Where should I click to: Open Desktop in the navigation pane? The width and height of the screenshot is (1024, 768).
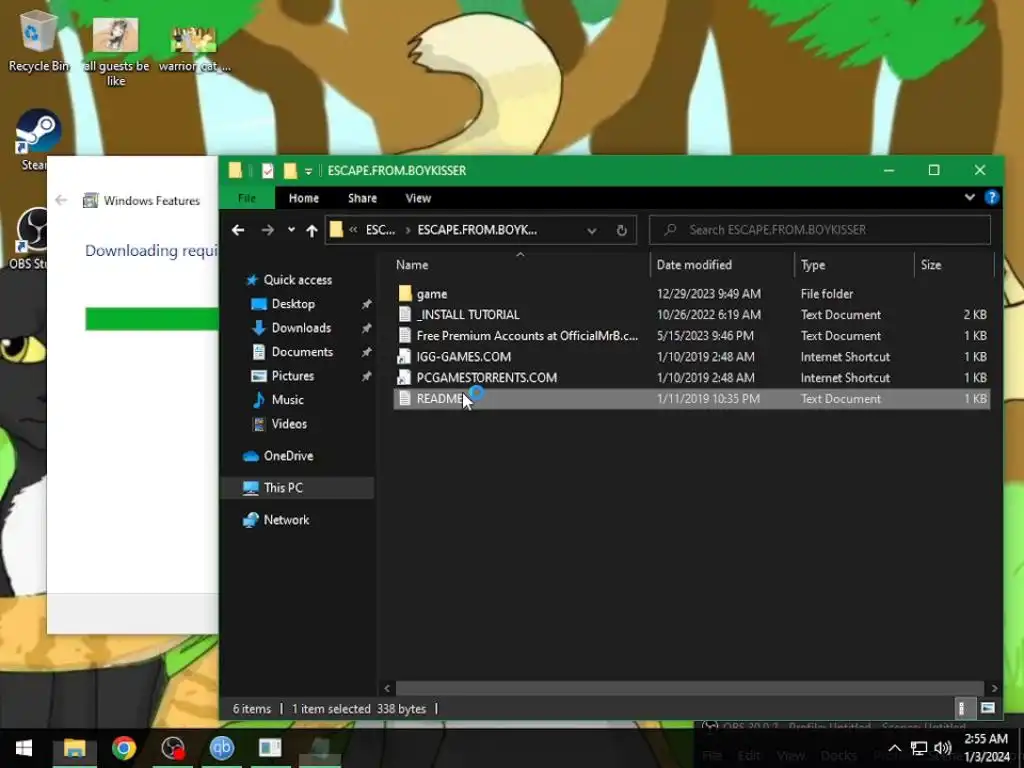(293, 304)
